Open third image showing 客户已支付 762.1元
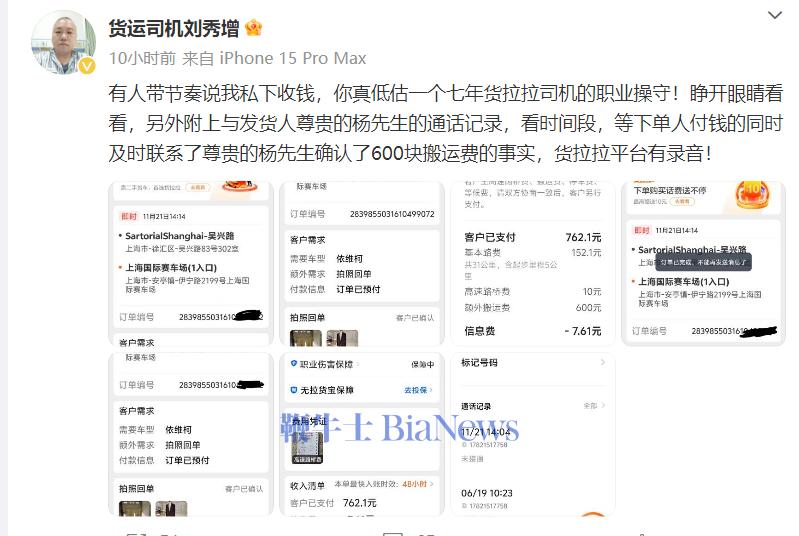Screen dimensions: 799x536 (x=532, y=263)
